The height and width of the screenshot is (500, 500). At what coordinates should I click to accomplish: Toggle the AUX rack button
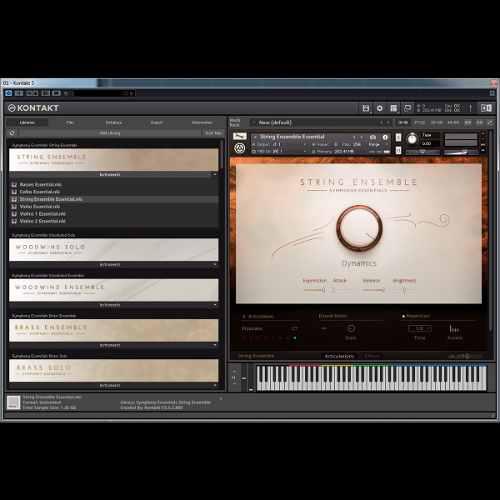pos(480,123)
